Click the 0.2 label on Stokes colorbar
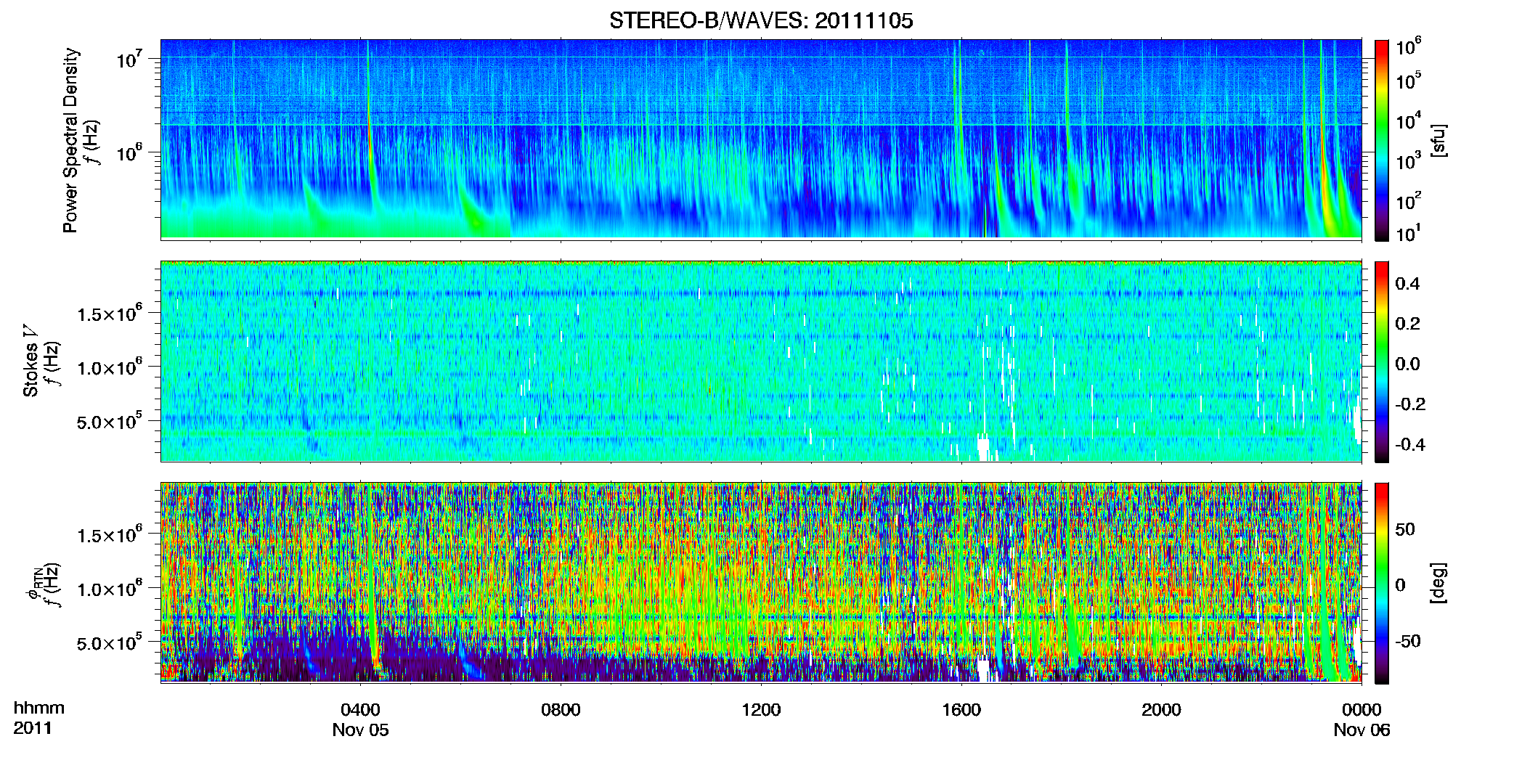Image resolution: width=1522 pixels, height=784 pixels. 1408,324
